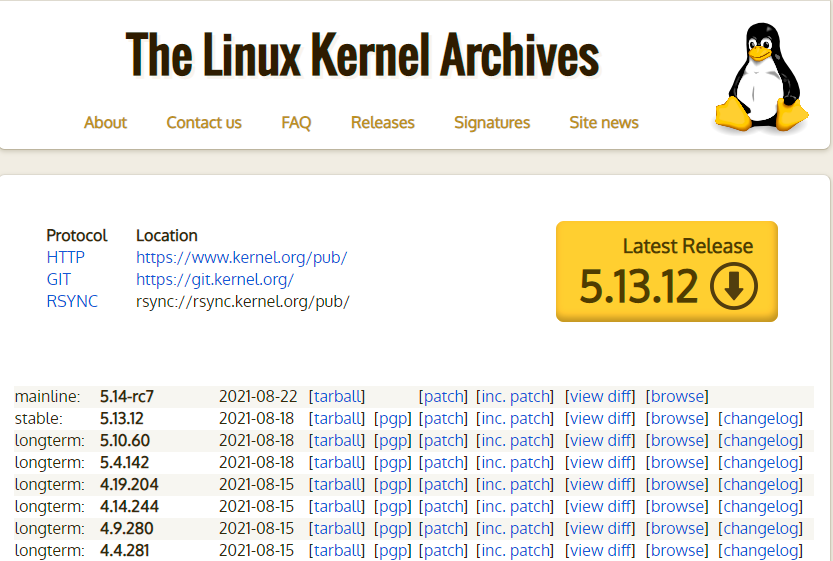
Task: Open inc. patch for longterm 5.4.142
Action: coord(515,463)
